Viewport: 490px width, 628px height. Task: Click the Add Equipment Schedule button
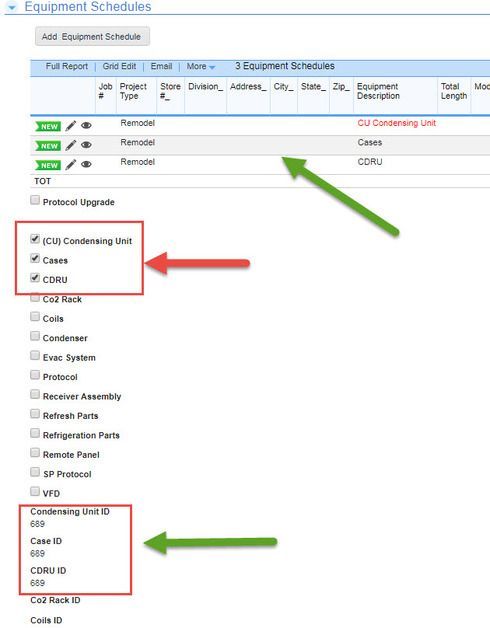coord(93,36)
